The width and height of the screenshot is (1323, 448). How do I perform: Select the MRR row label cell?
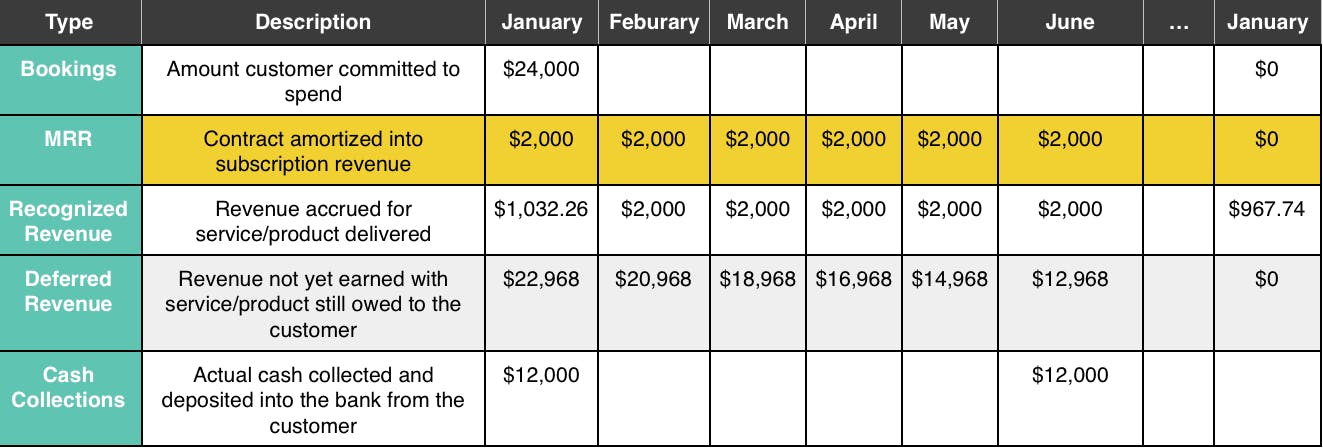(70, 140)
